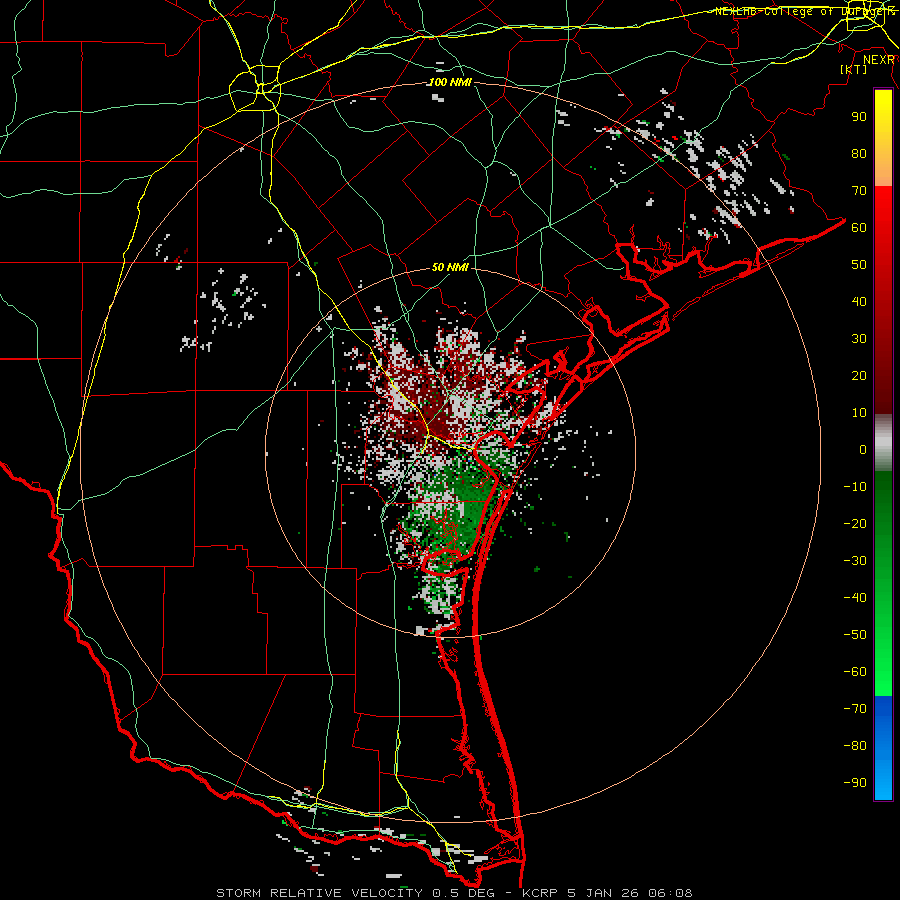Click the -50 label on velocity scale

click(855, 635)
